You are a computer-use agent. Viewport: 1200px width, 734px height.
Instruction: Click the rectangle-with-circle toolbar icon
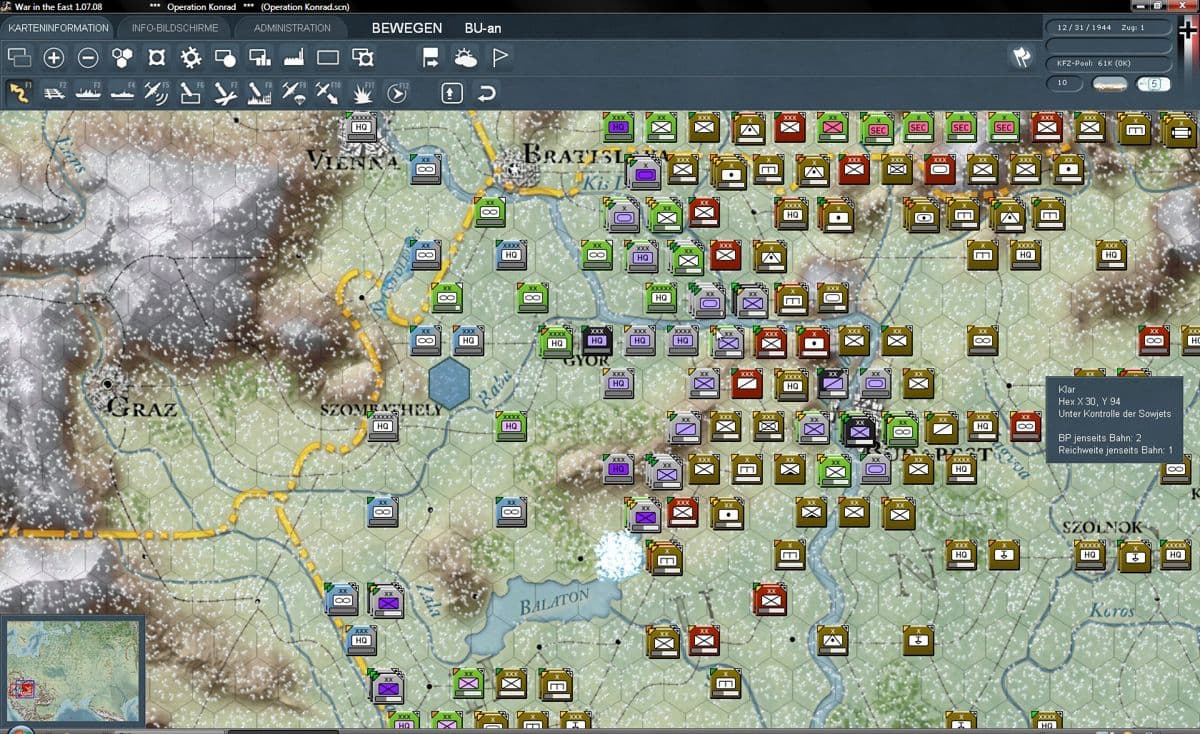(x=225, y=59)
